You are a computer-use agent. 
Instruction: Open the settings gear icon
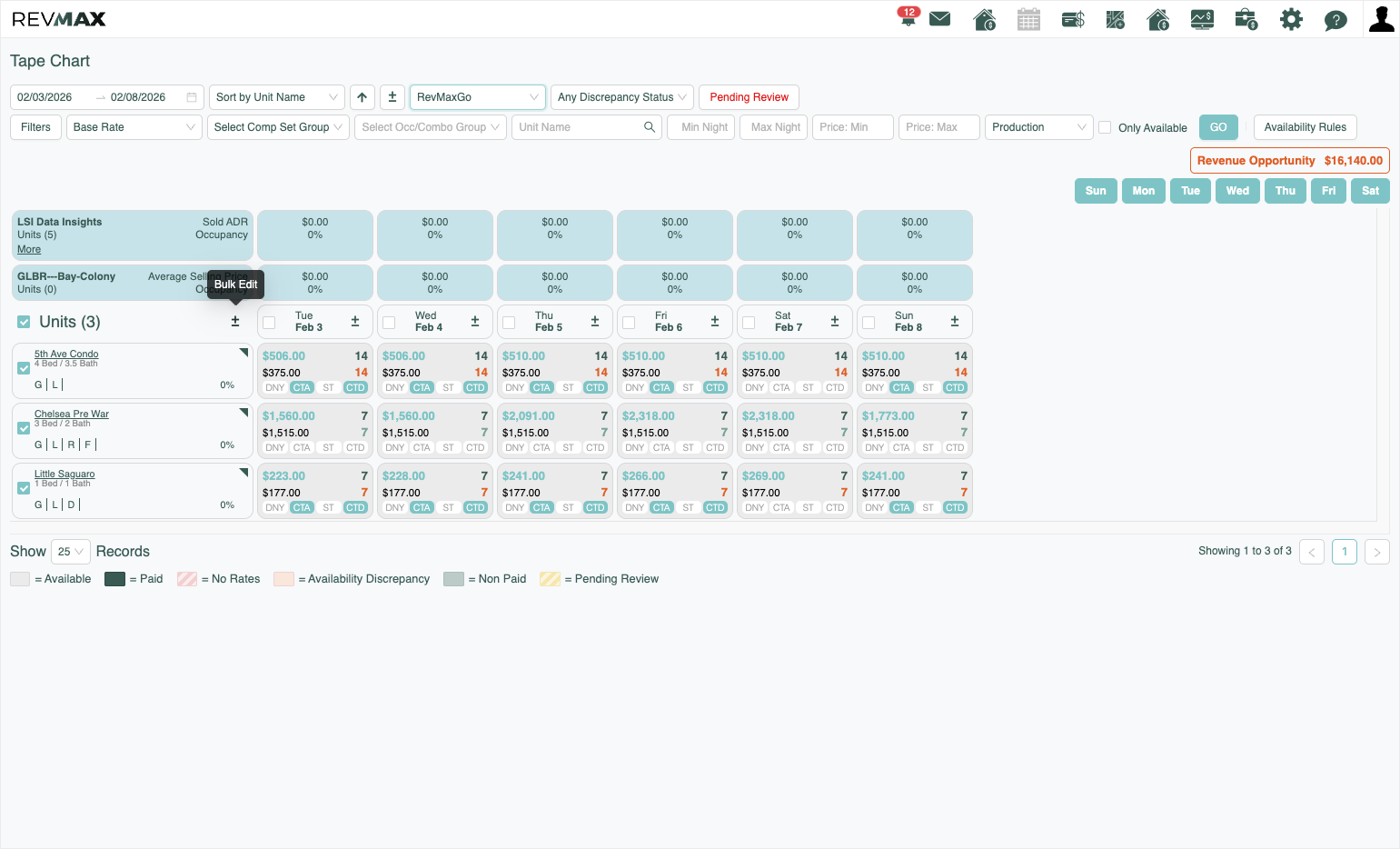coord(1291,19)
